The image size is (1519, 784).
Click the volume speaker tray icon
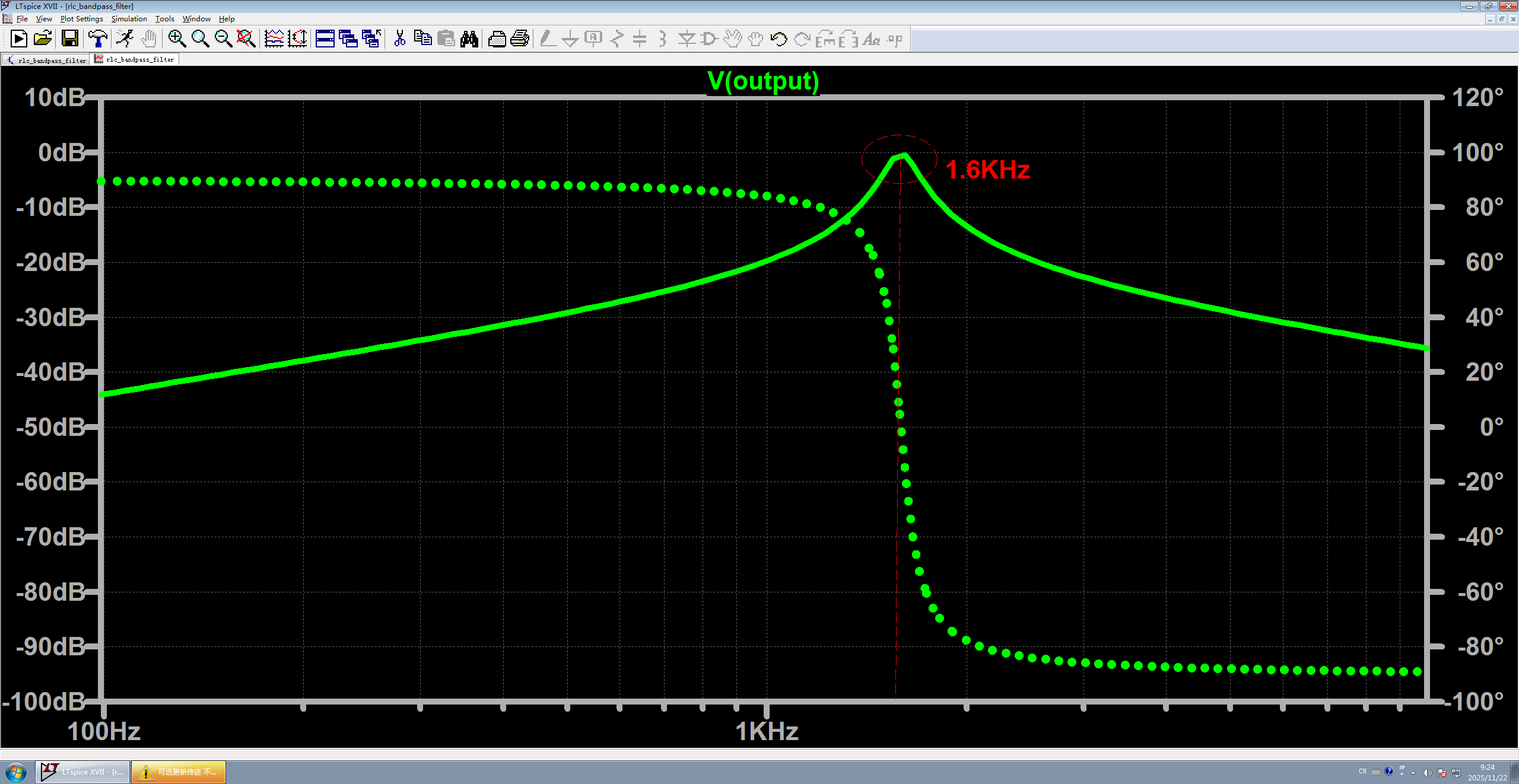pos(1427,772)
